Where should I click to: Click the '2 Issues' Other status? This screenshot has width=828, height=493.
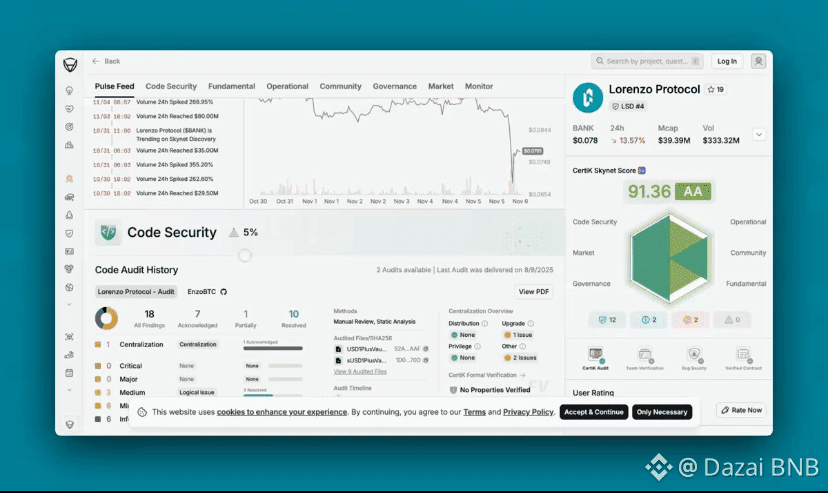coord(521,357)
